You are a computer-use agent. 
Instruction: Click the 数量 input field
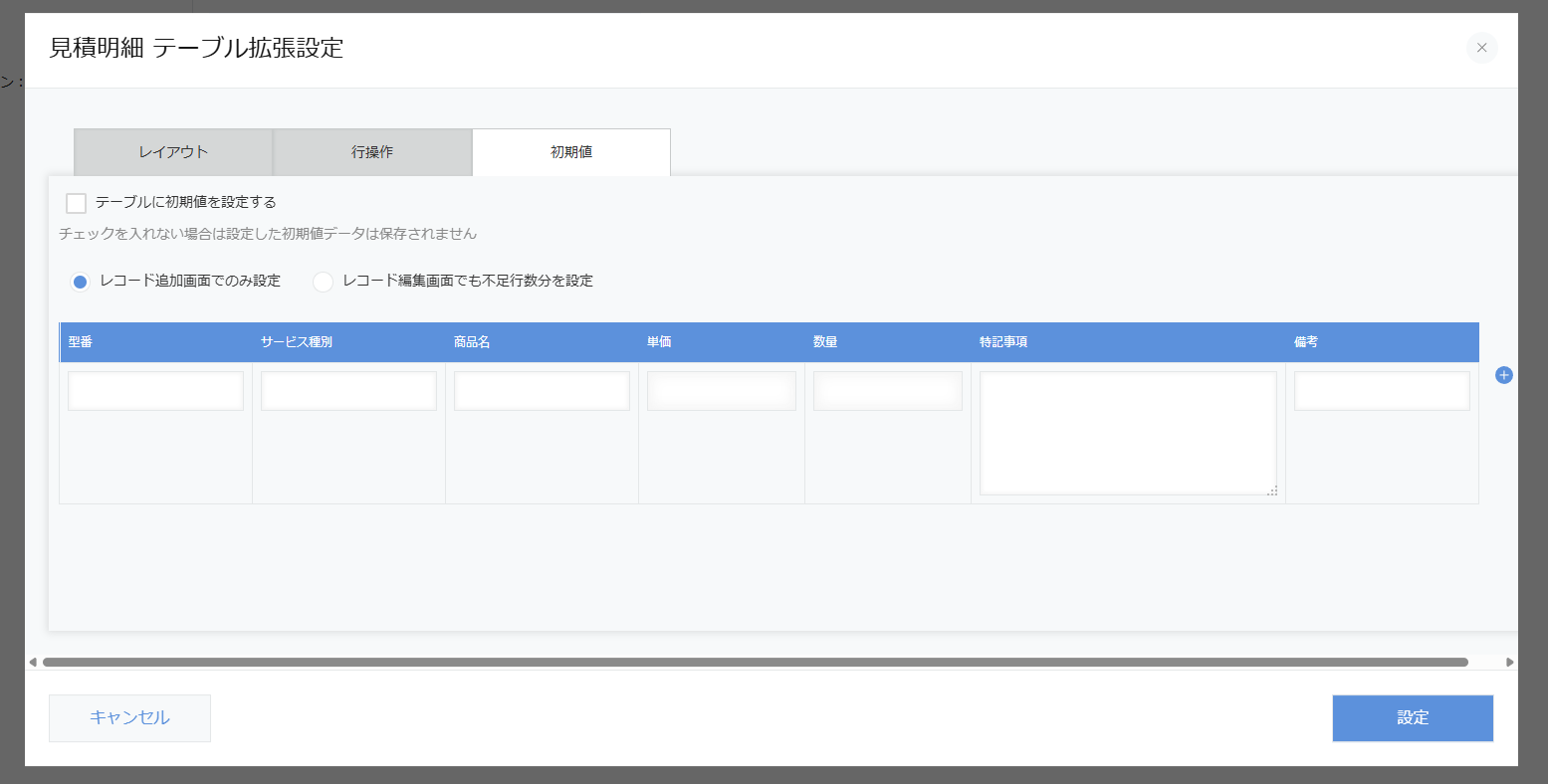[x=887, y=391]
